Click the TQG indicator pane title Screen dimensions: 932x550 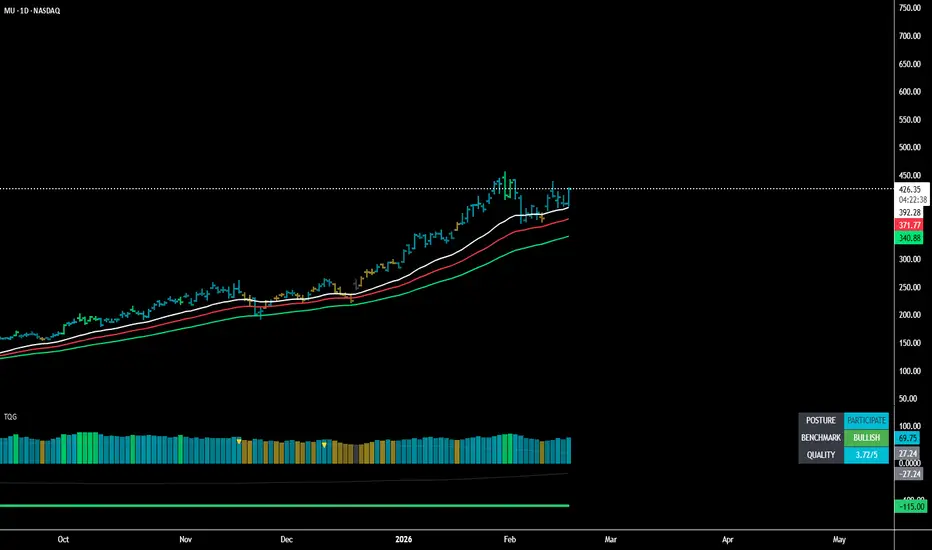tap(10, 417)
